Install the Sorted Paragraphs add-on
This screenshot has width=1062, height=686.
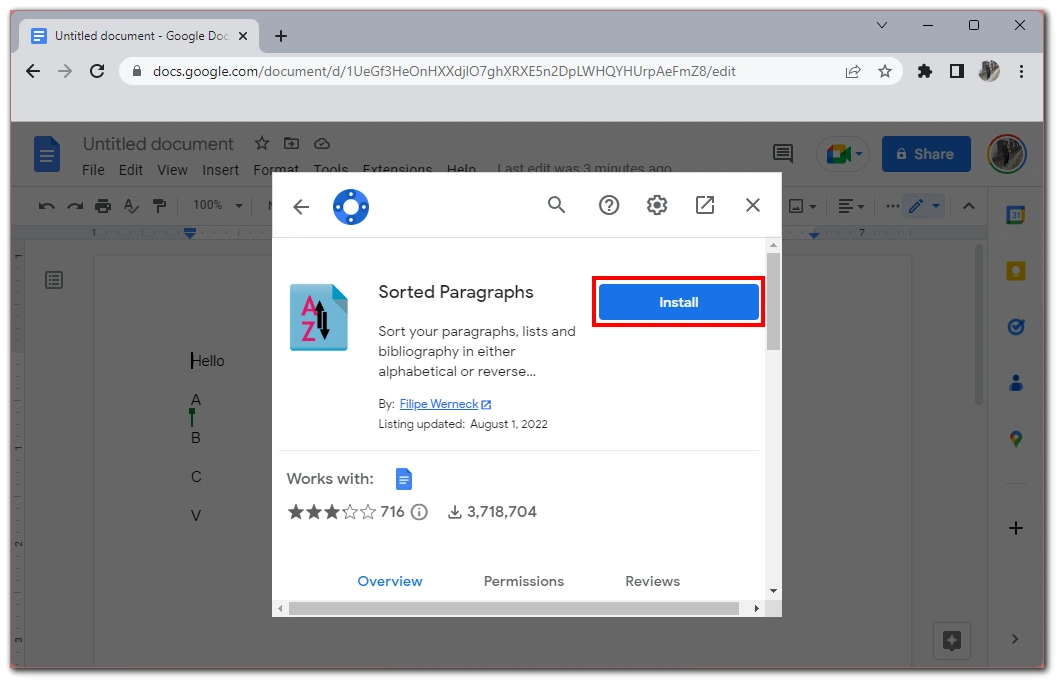pyautogui.click(x=678, y=302)
